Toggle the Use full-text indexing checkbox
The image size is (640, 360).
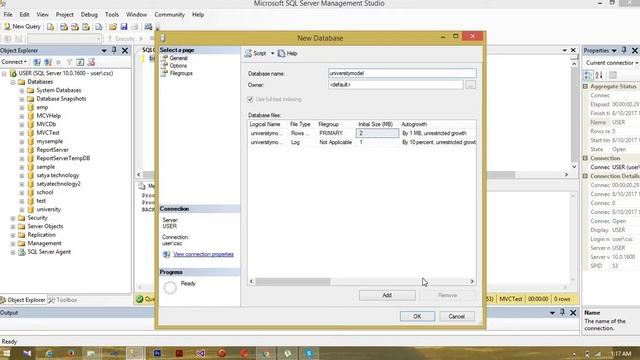[250, 99]
